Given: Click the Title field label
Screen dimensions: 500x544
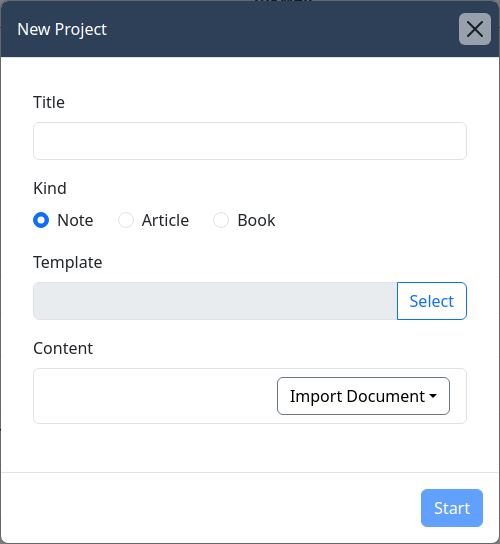Looking at the screenshot, I should tap(49, 102).
